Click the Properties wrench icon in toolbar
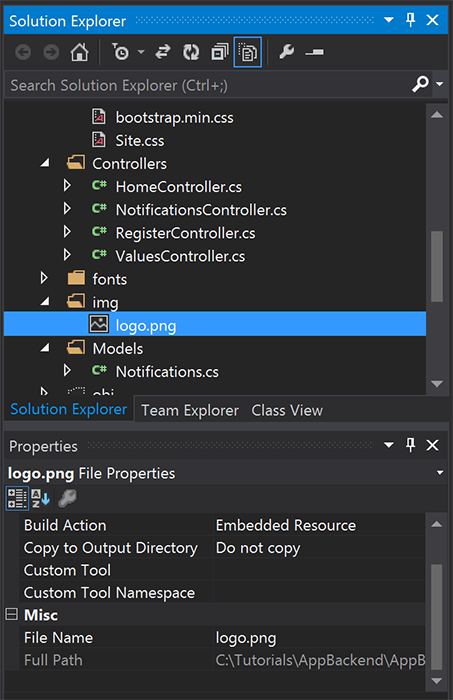This screenshot has height=700, width=453. tap(287, 52)
